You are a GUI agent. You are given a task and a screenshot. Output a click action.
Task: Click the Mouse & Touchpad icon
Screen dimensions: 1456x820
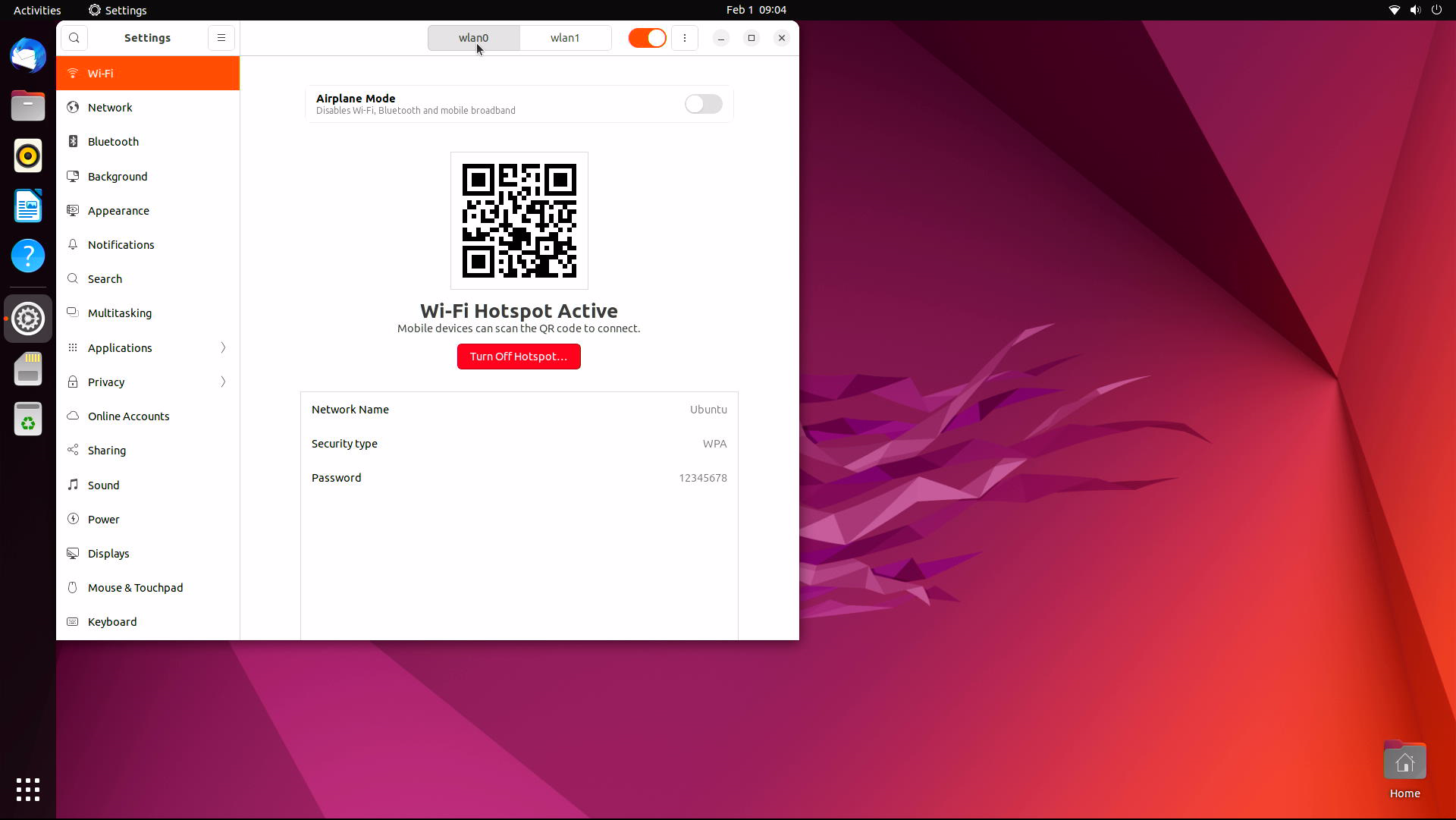73,587
